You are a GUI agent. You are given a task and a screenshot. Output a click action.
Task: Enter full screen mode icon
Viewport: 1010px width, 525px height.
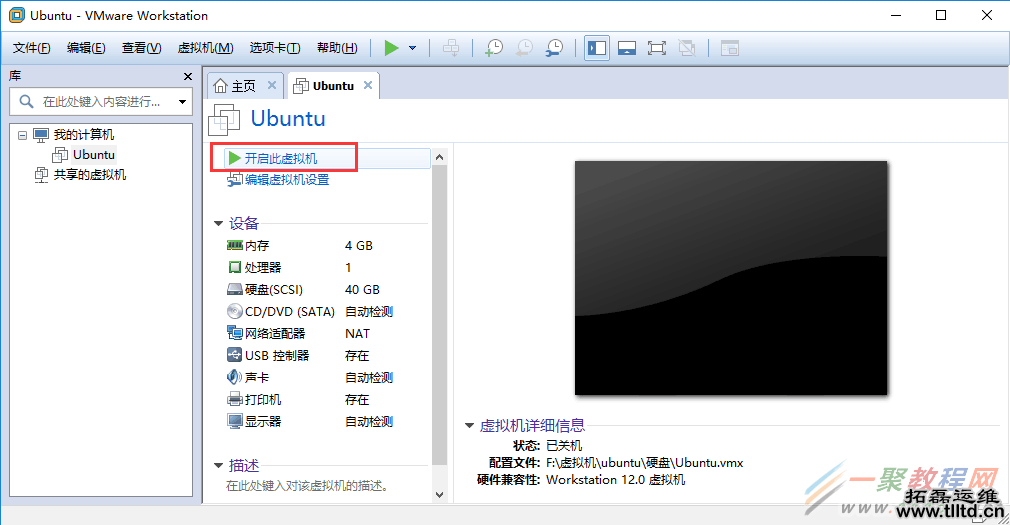(656, 48)
